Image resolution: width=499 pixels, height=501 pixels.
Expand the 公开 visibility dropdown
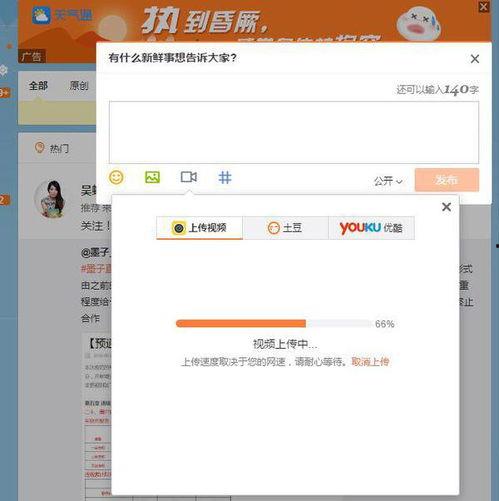(x=388, y=181)
